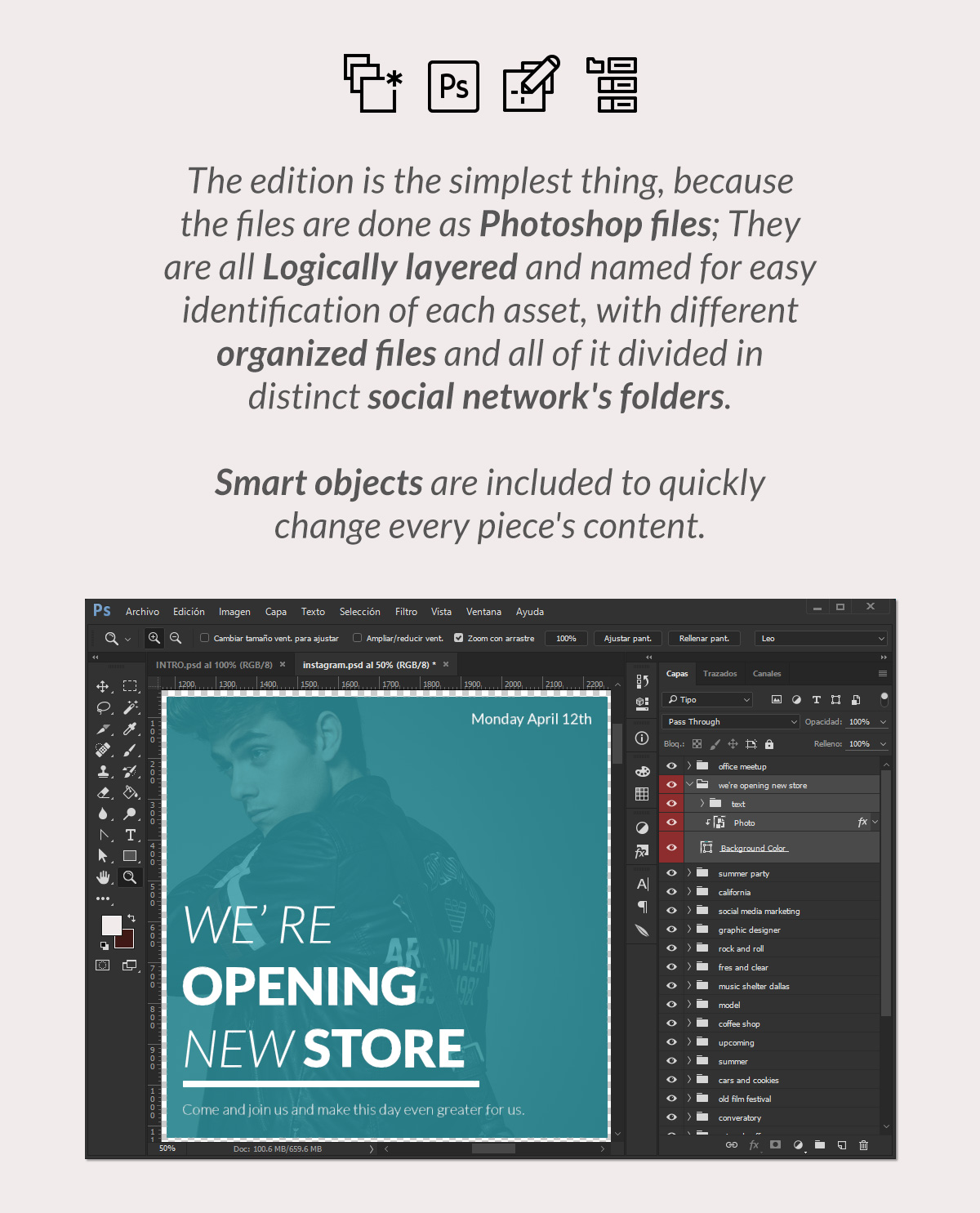The width and height of the screenshot is (980, 1213).
Task: Click the 'Ajustar pant.' button
Action: point(627,638)
